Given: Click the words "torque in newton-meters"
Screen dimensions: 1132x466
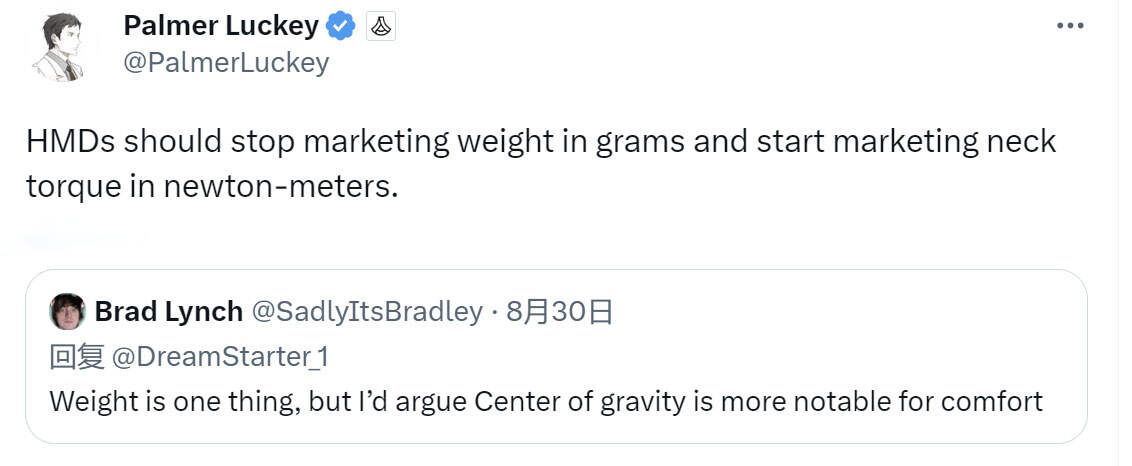Looking at the screenshot, I should click(212, 187).
